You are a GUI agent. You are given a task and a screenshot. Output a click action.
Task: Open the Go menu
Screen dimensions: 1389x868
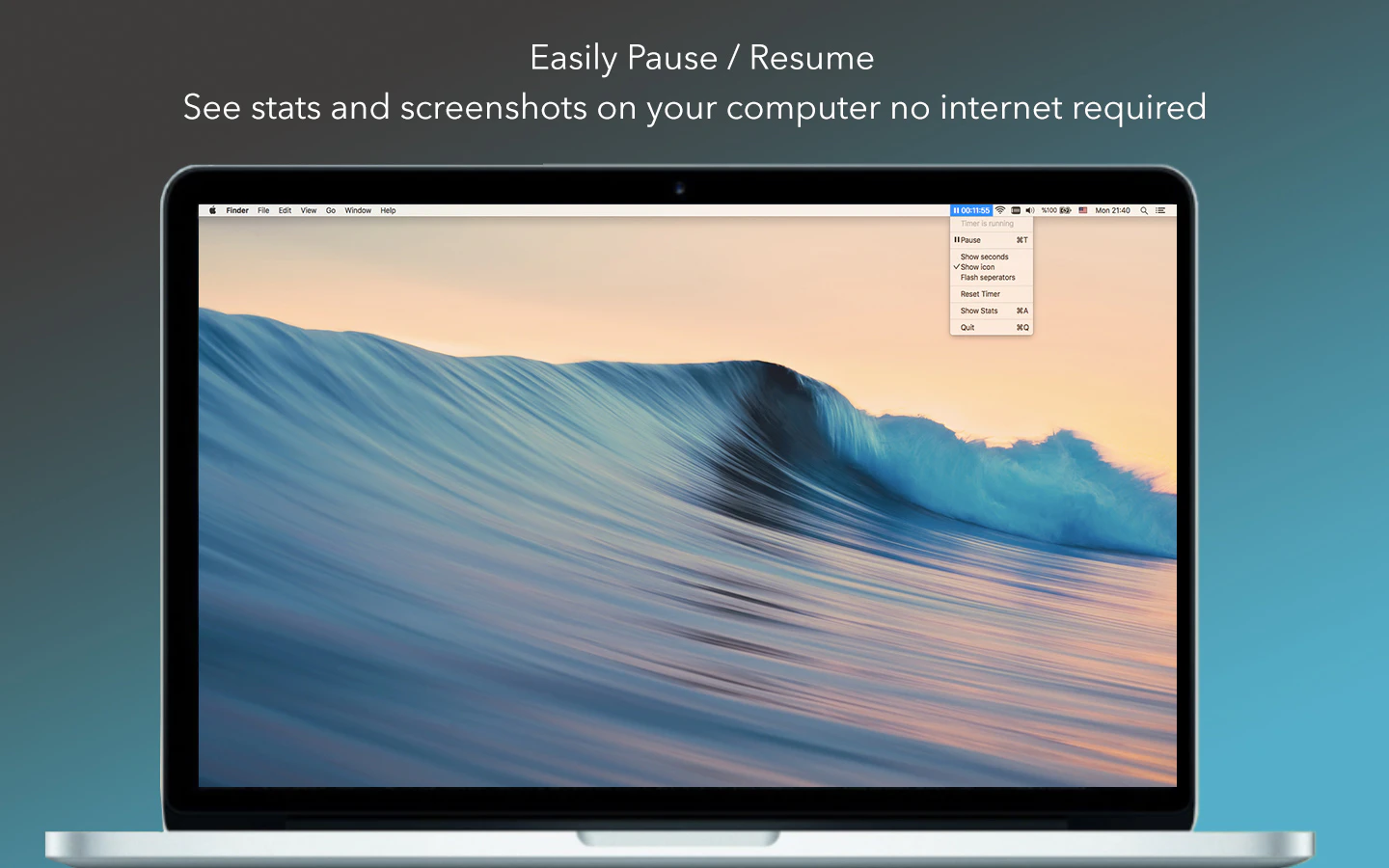pos(331,210)
